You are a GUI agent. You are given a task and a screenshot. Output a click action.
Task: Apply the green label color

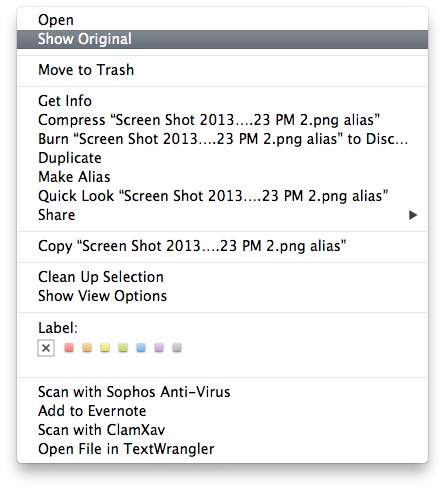point(123,348)
